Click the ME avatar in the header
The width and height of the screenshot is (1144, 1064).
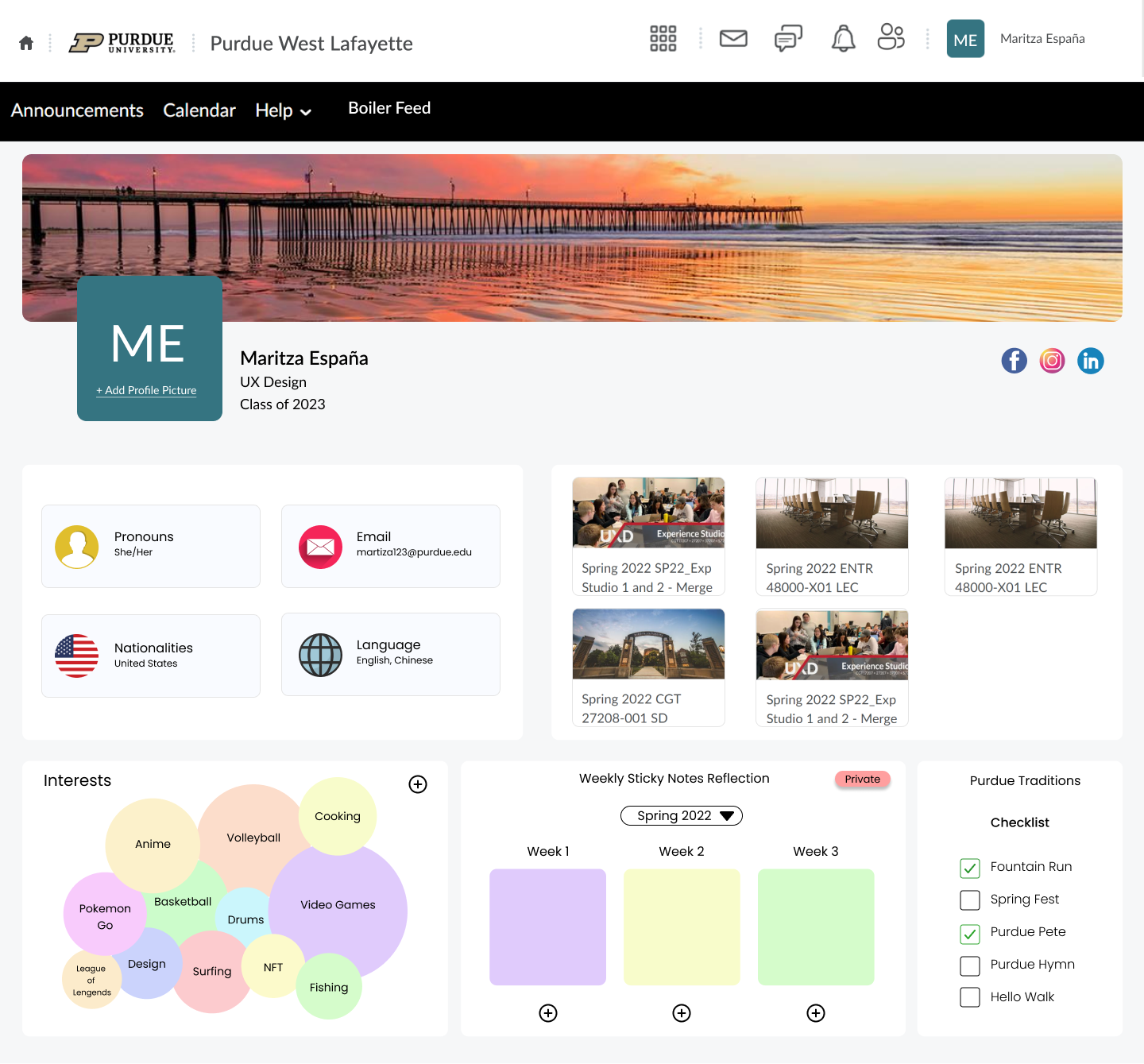pos(965,39)
